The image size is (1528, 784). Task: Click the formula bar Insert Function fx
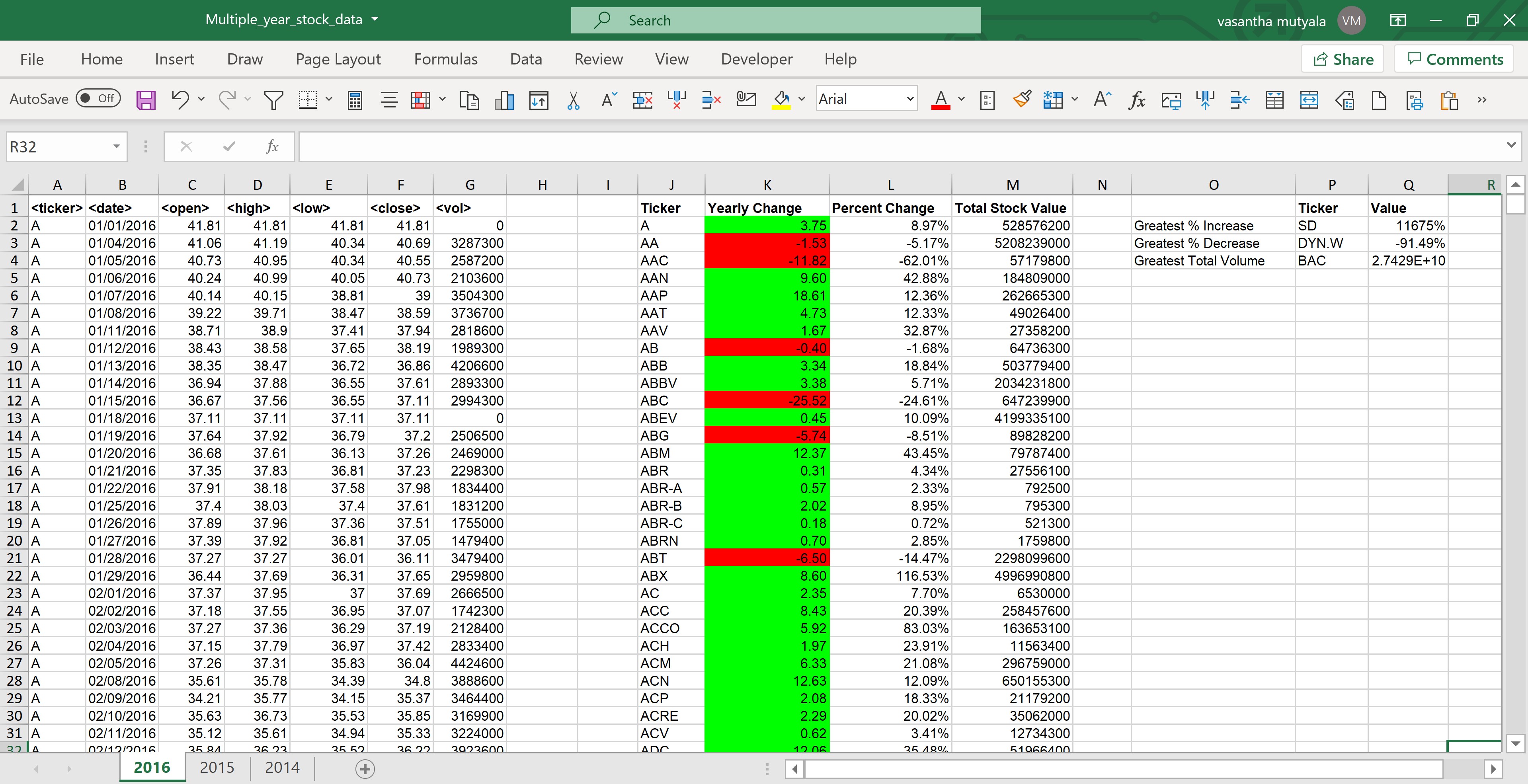coord(272,146)
